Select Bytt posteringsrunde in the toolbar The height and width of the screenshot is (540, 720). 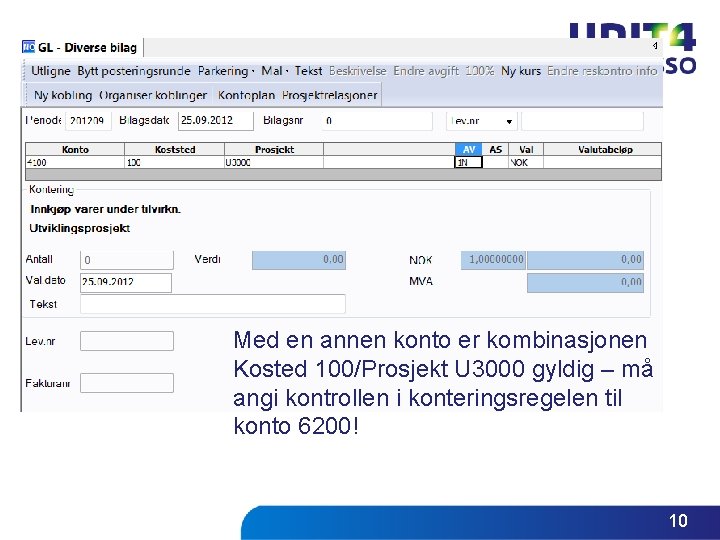tap(134, 71)
